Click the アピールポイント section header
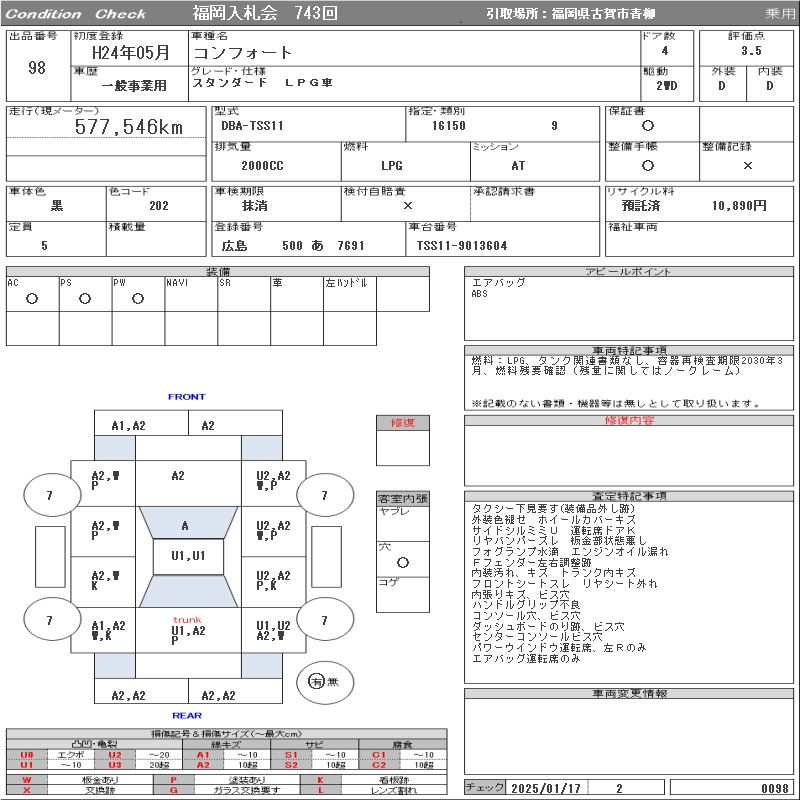 pyautogui.click(x=628, y=272)
